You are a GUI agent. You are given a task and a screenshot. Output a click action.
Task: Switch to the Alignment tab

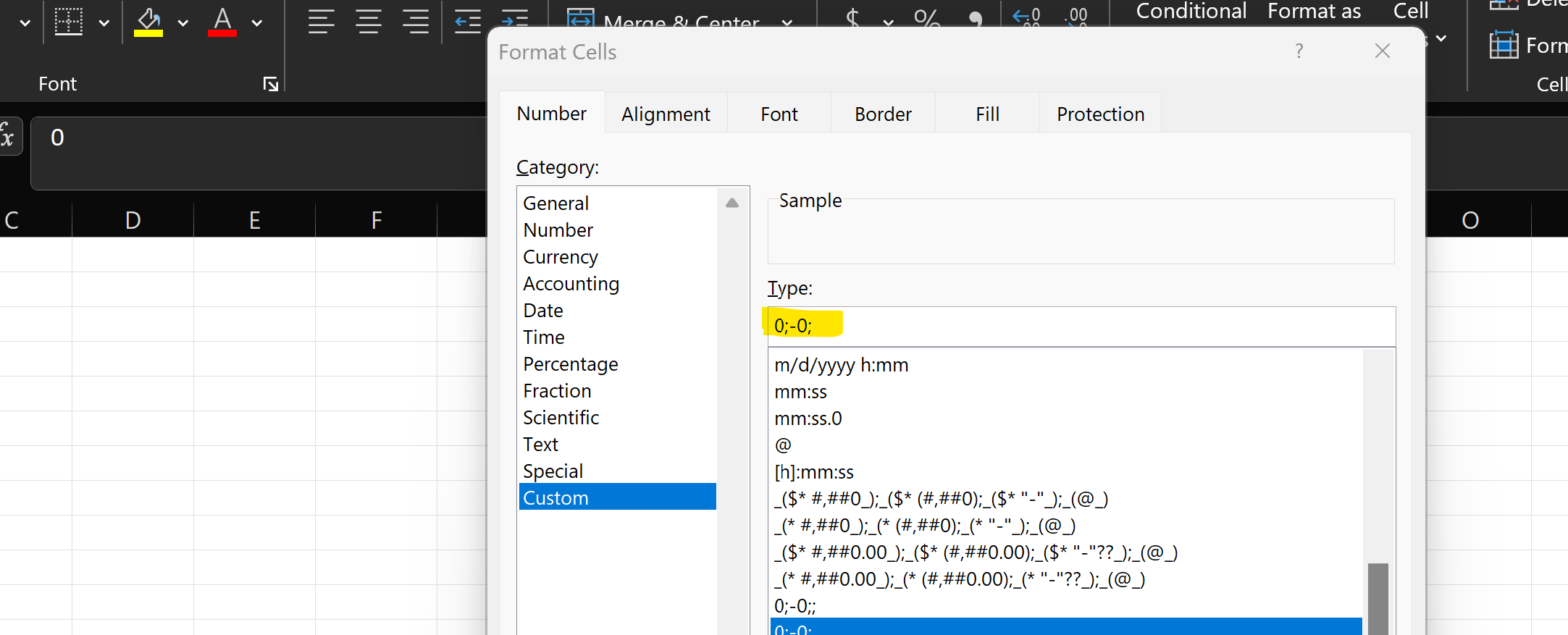(x=666, y=114)
